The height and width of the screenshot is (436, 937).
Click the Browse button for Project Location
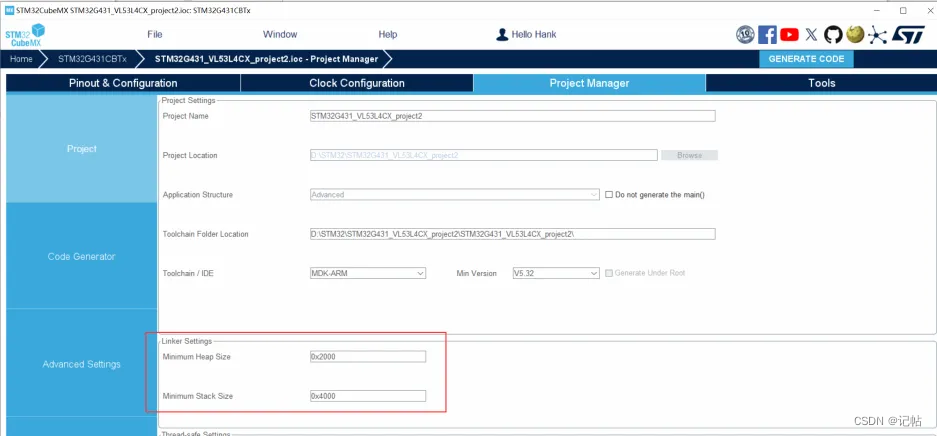click(x=689, y=155)
